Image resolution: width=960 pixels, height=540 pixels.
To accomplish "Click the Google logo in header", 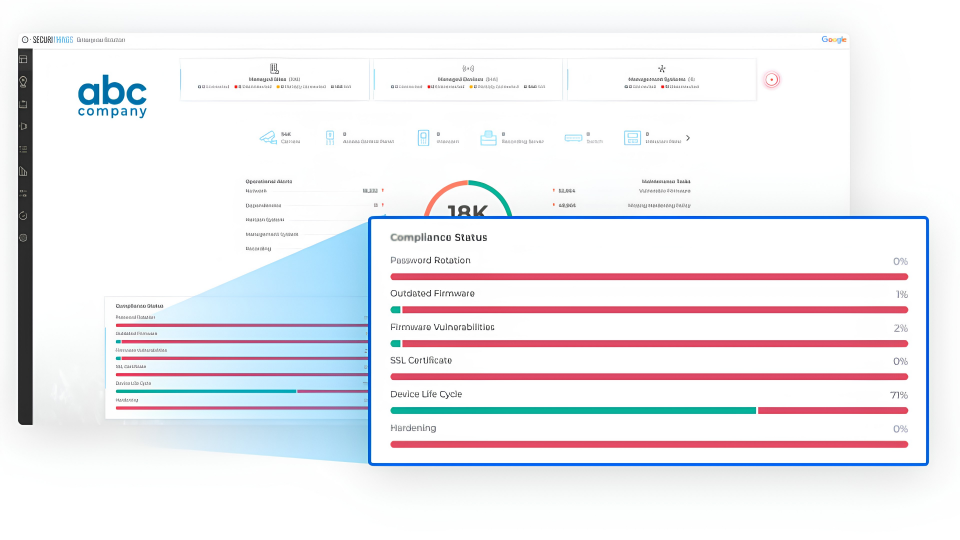I will (833, 40).
